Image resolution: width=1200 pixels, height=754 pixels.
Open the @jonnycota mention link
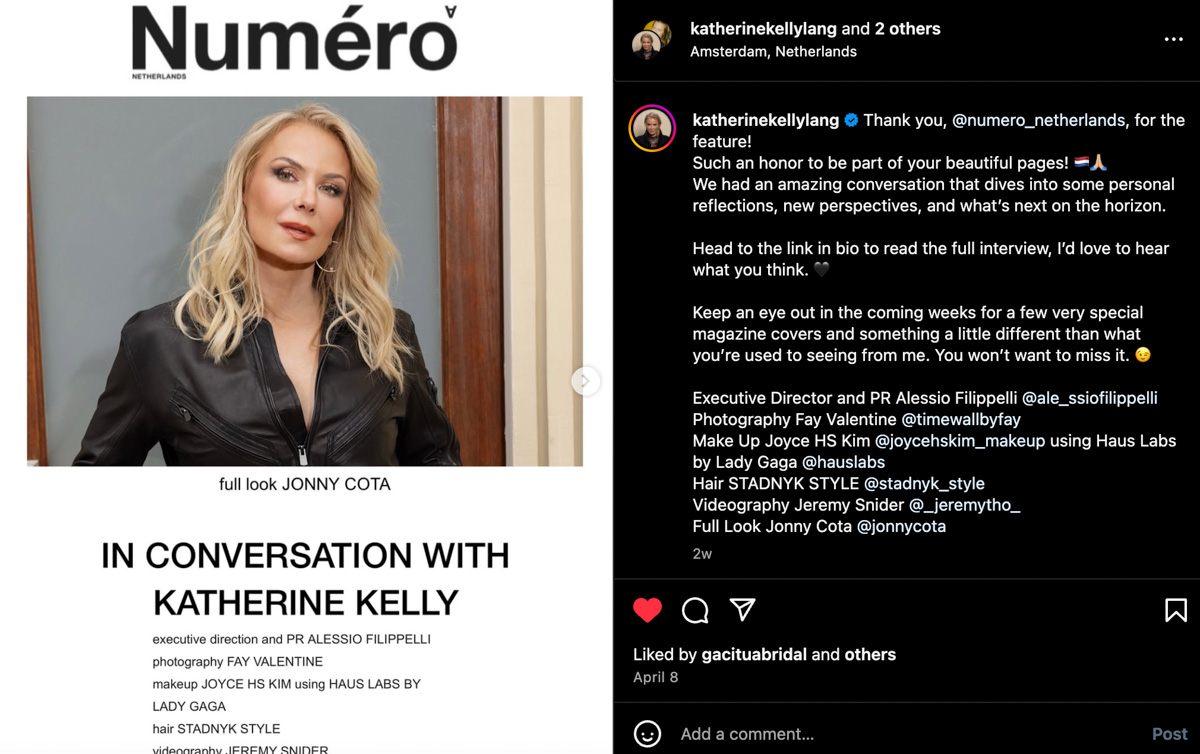tap(901, 526)
